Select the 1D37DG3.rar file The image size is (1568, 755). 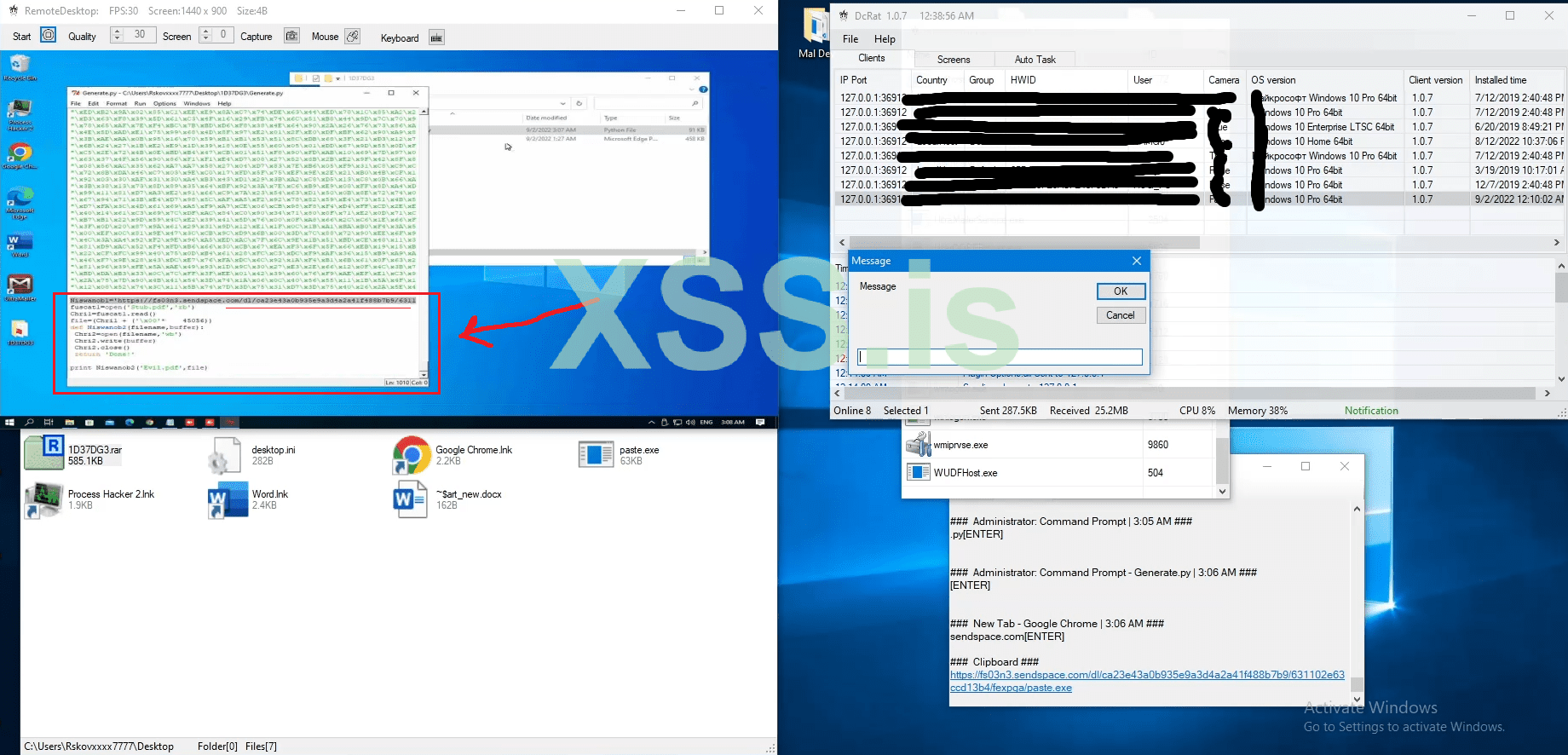tap(74, 454)
